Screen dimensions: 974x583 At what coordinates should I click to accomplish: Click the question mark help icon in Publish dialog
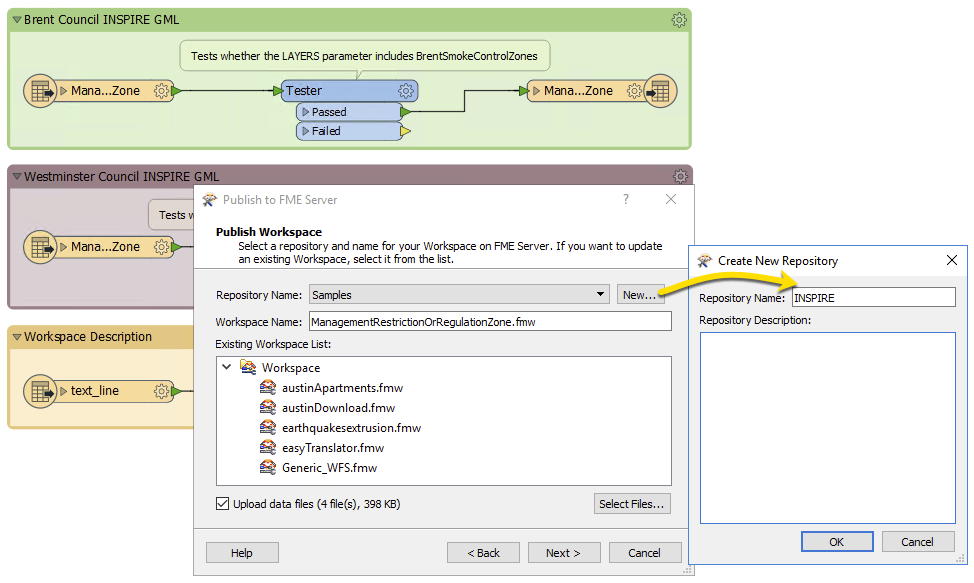(x=626, y=199)
